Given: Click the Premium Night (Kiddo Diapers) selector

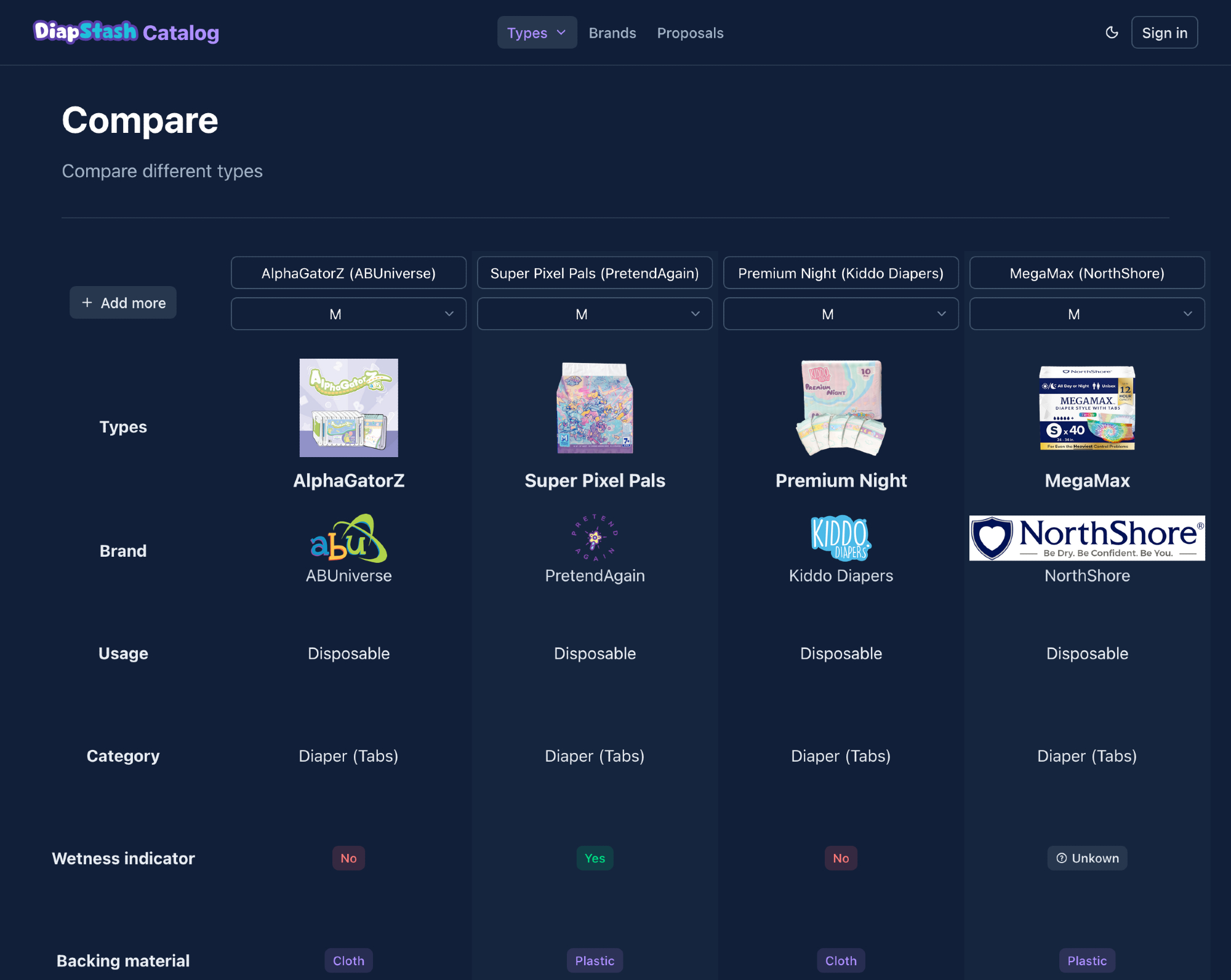Looking at the screenshot, I should tap(841, 273).
